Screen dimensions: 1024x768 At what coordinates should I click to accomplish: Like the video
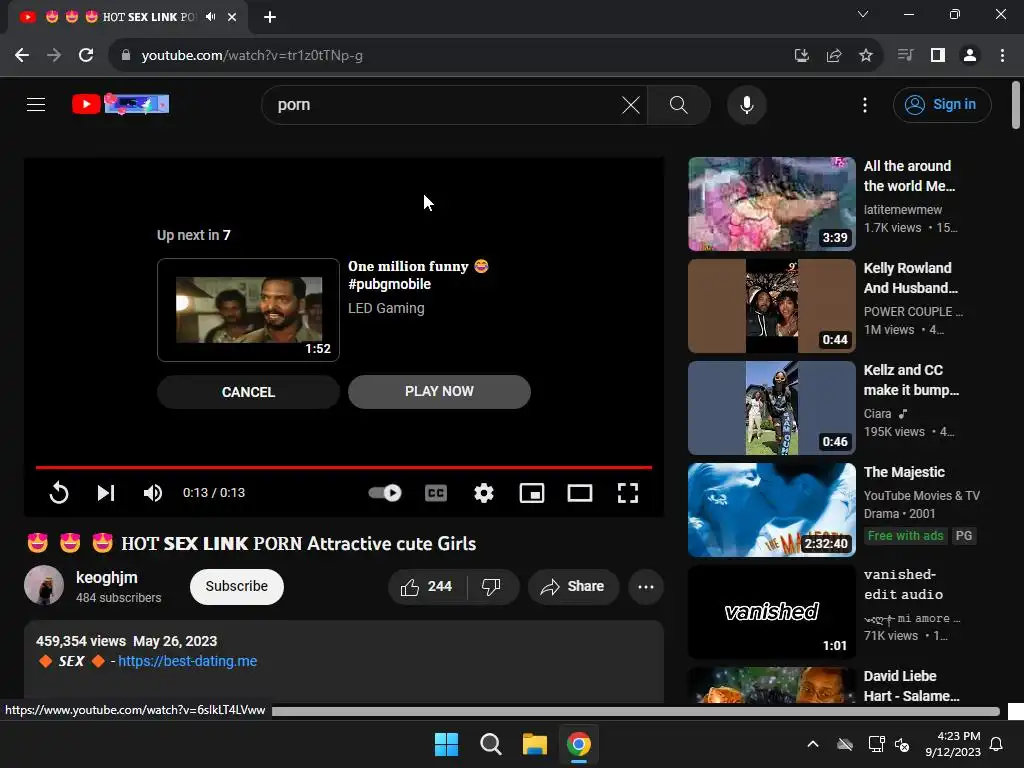coord(426,586)
